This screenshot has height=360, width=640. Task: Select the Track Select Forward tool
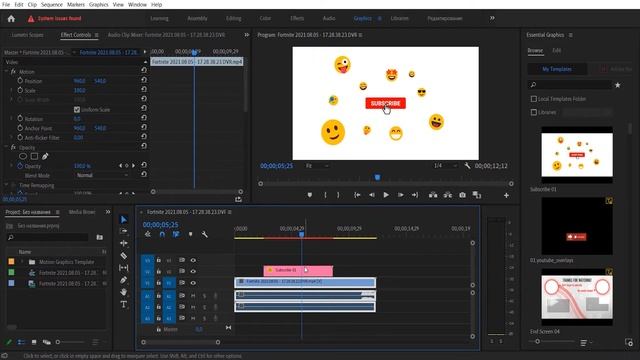tap(124, 231)
